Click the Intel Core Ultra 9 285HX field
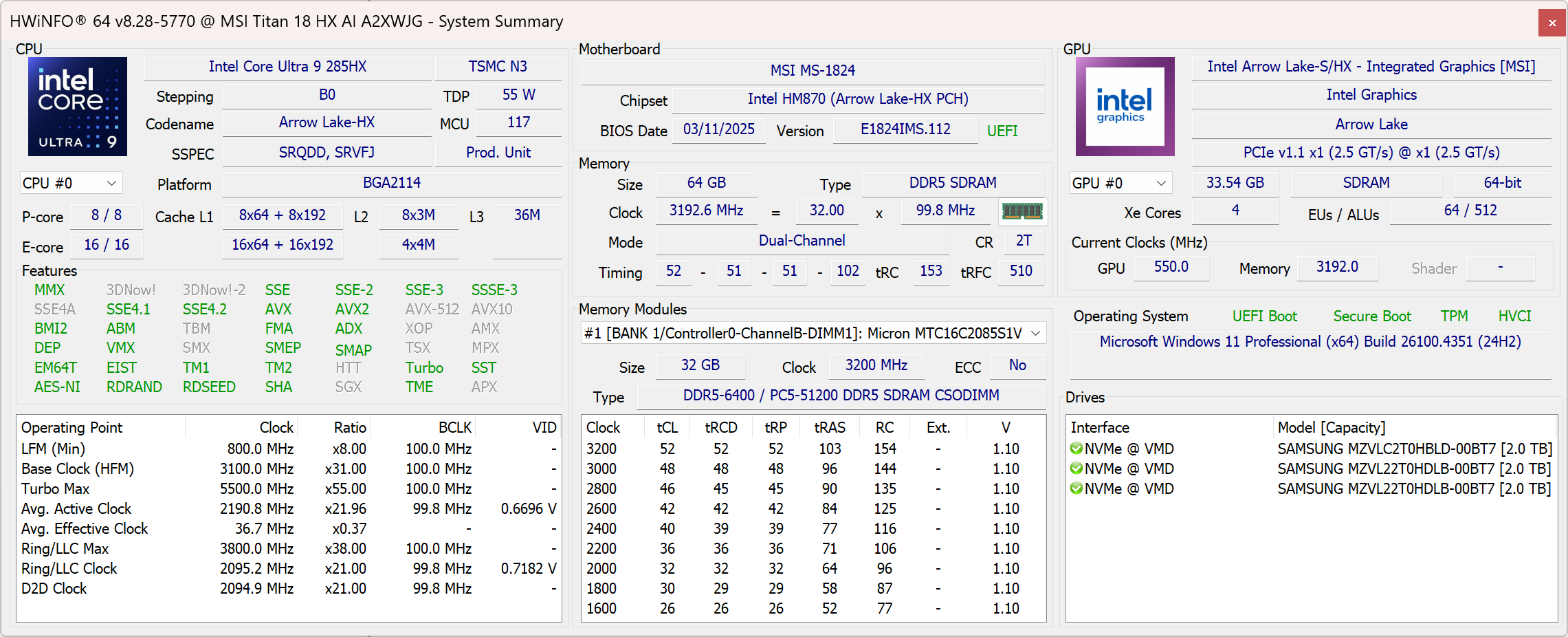The height and width of the screenshot is (637, 1568). [x=287, y=67]
